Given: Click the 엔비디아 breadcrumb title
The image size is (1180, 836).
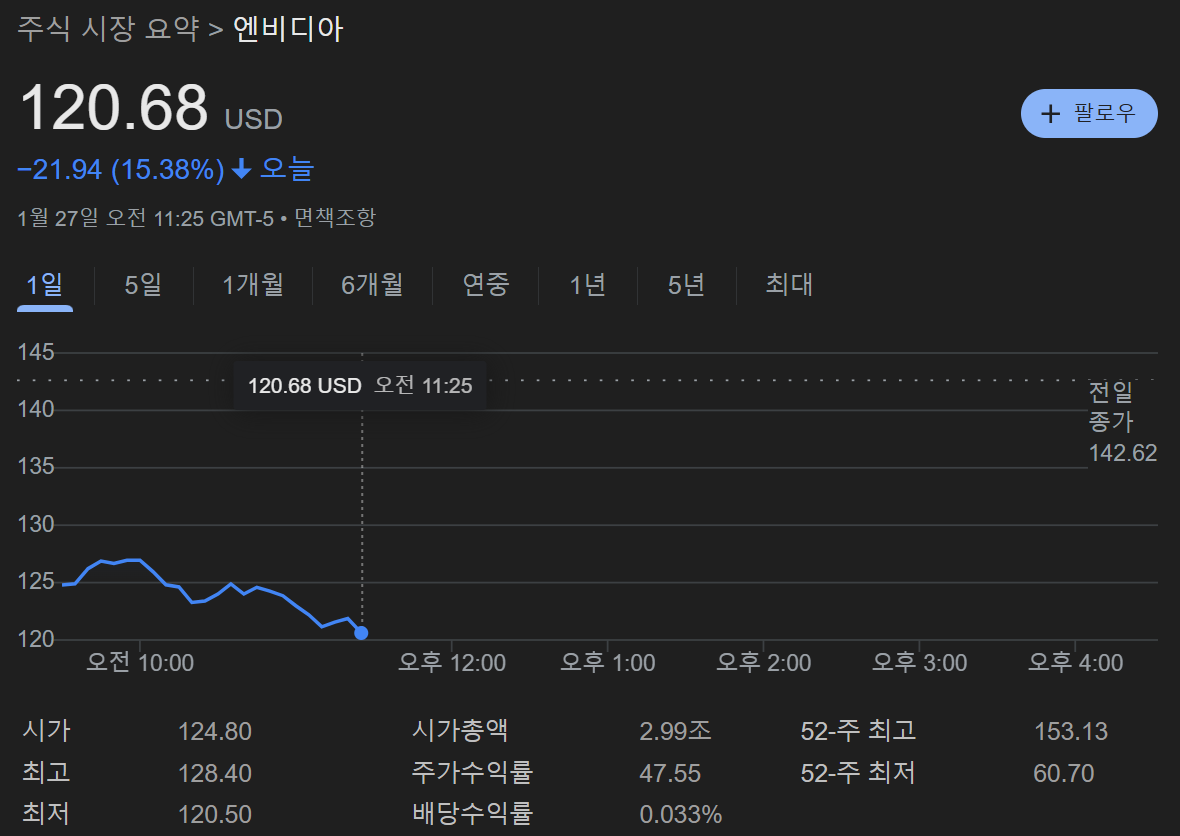Looking at the screenshot, I should tap(288, 29).
